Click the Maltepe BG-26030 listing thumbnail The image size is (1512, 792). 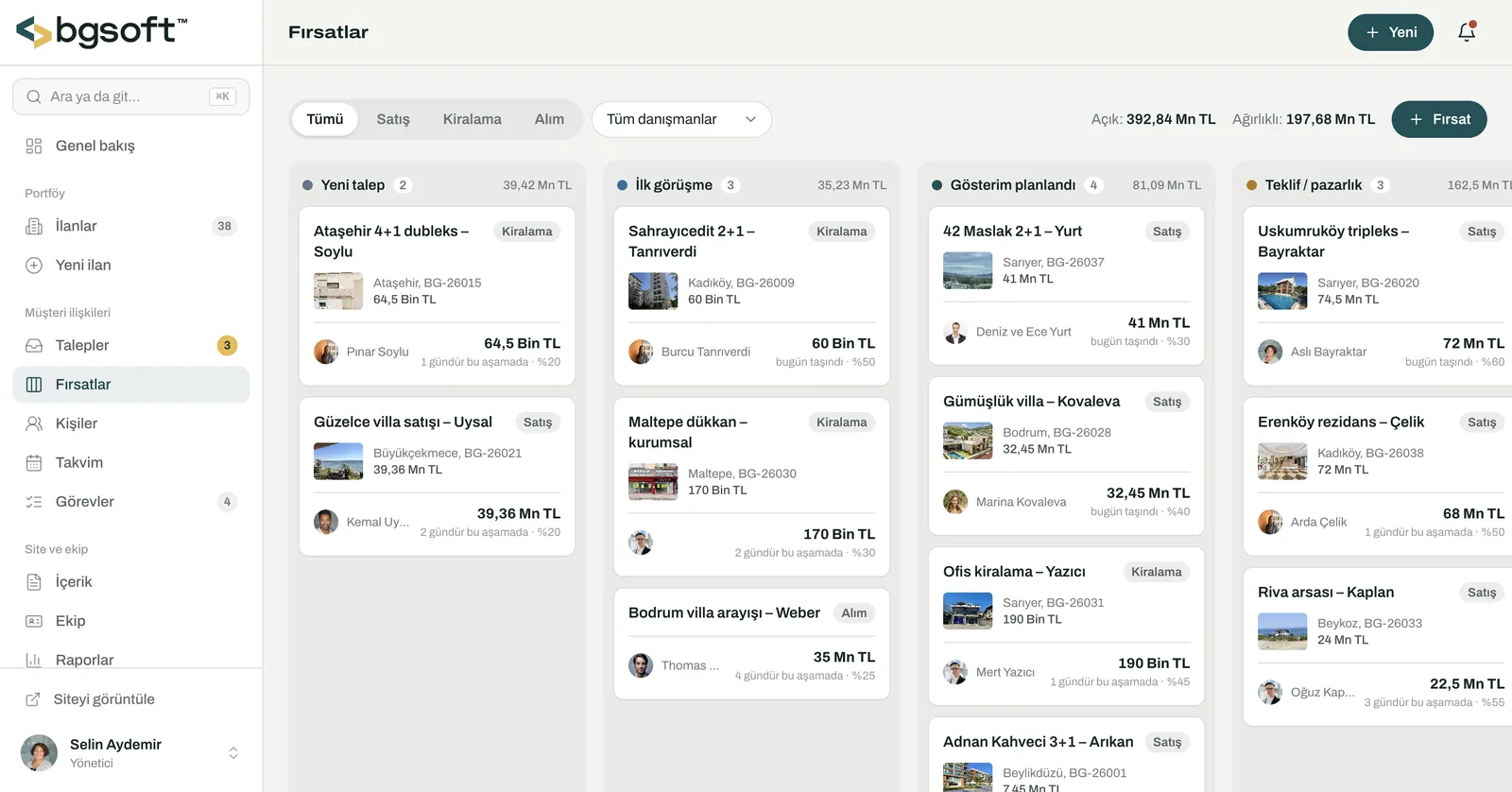tap(653, 482)
